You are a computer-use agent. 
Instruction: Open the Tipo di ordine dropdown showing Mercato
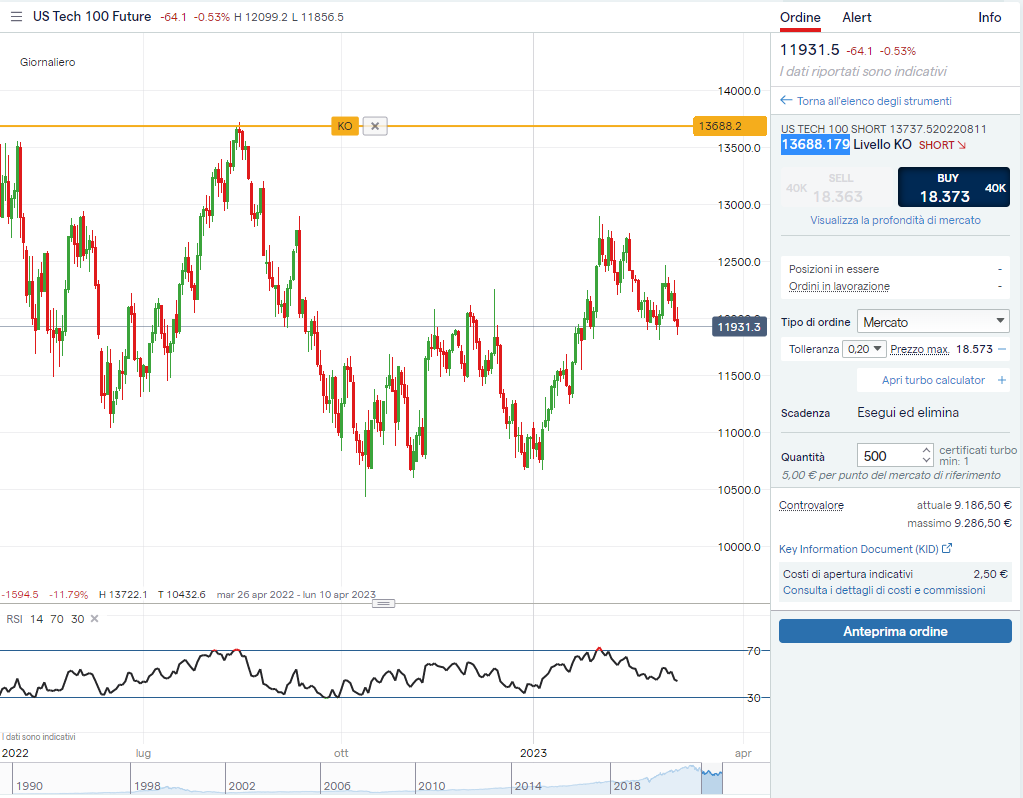click(x=933, y=322)
